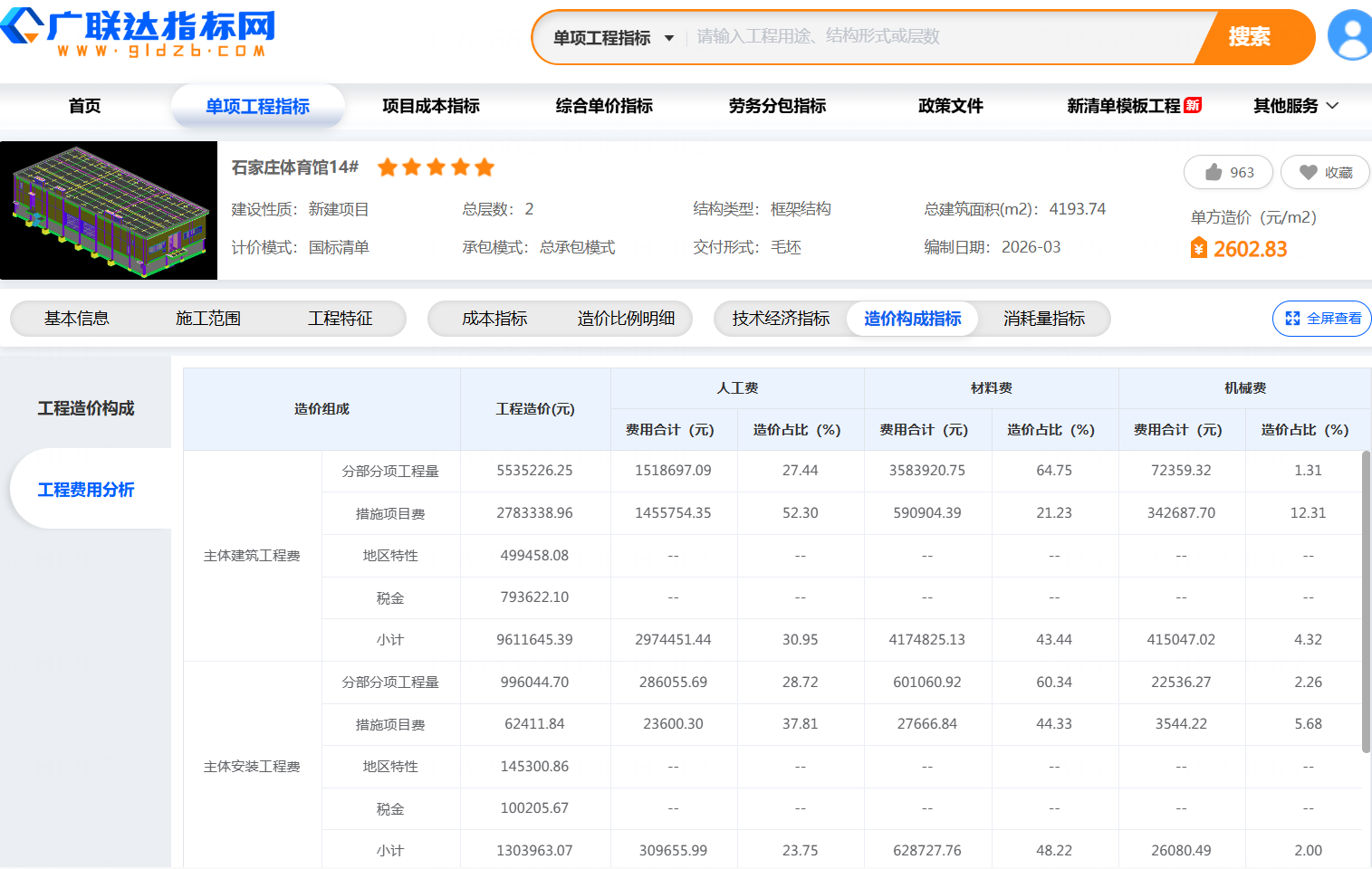Screen dimensions: 1372x869
Task: Click the labor cost cell 1518697.09
Action: (674, 471)
